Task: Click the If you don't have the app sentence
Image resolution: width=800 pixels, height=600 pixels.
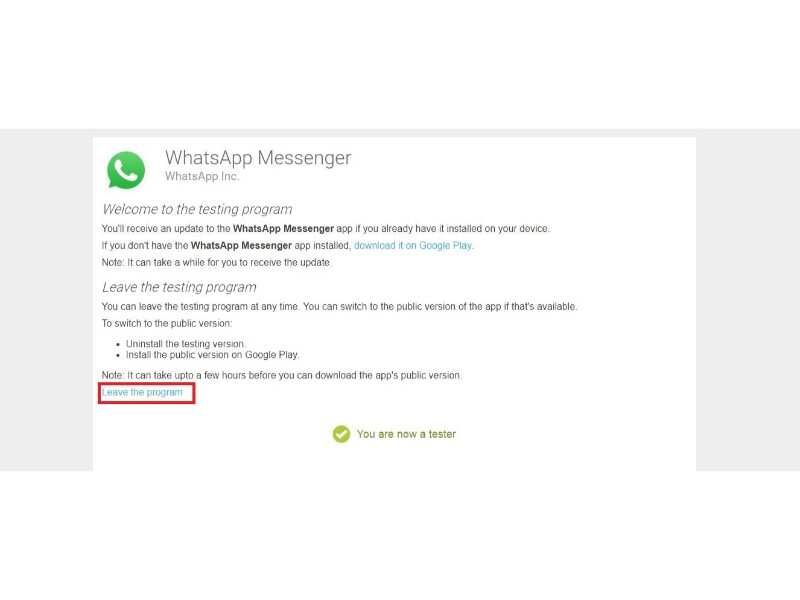Action: [x=288, y=245]
